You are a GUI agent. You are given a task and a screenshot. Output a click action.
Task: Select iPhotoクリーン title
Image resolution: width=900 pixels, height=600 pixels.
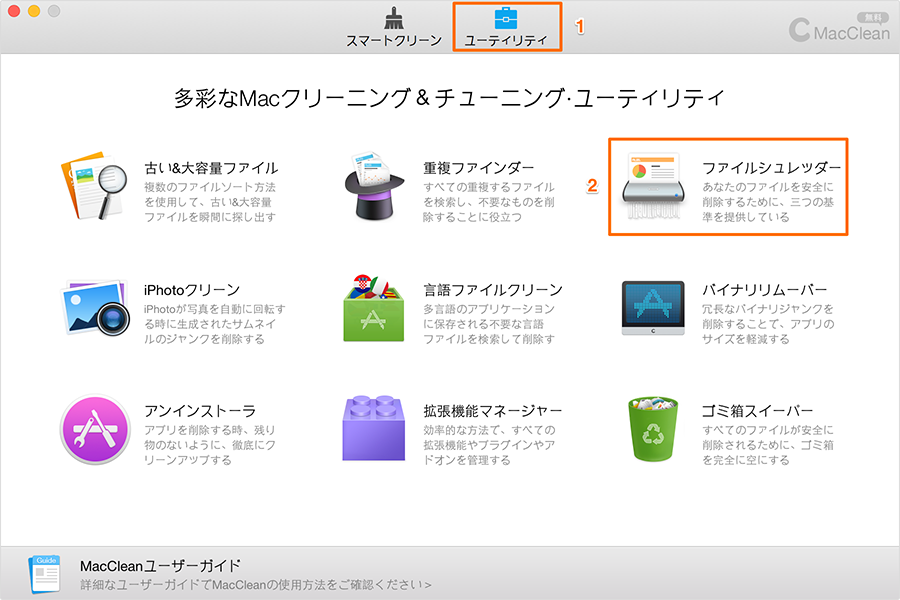pyautogui.click(x=192, y=290)
